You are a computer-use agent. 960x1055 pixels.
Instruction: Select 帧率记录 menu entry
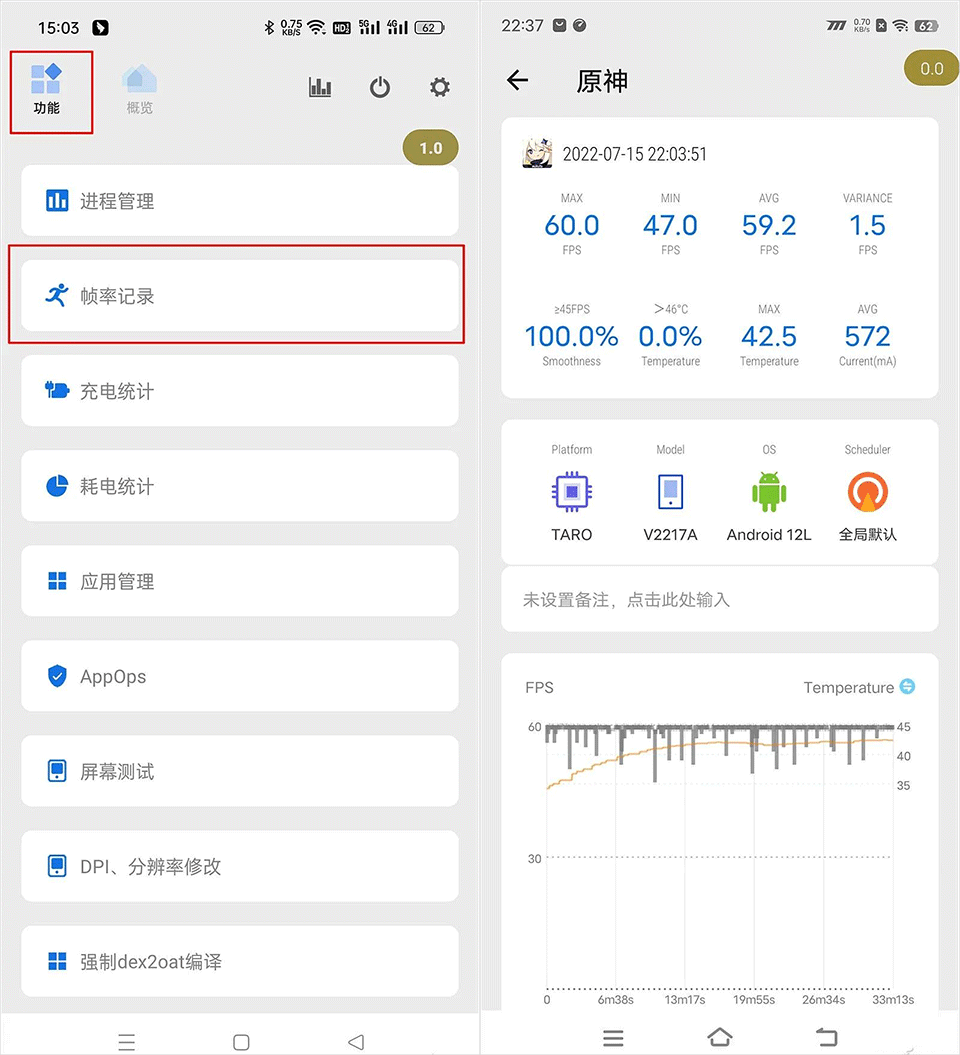[x=239, y=296]
